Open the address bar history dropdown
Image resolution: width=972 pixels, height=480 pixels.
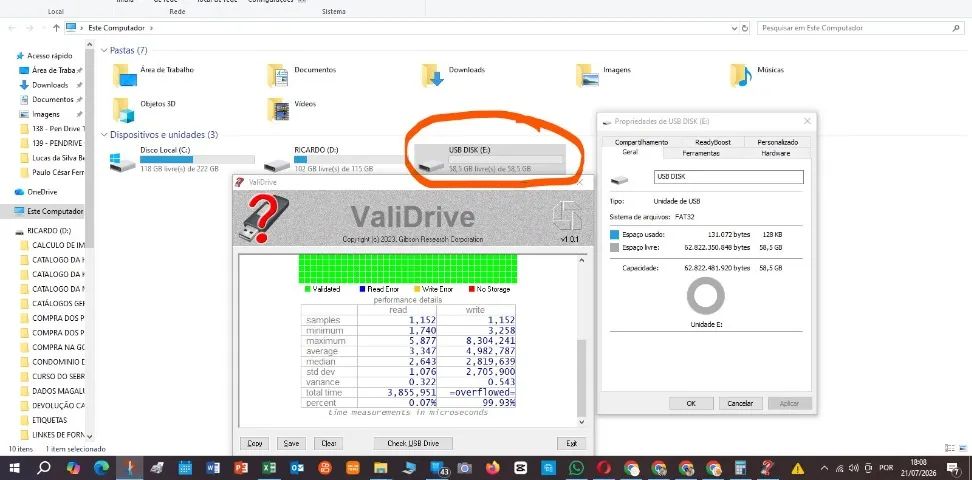point(734,28)
